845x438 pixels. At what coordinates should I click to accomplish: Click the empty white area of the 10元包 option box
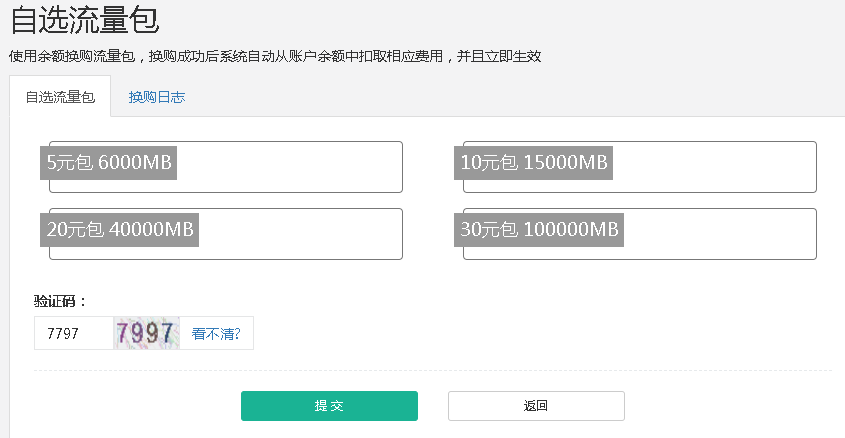click(x=714, y=167)
